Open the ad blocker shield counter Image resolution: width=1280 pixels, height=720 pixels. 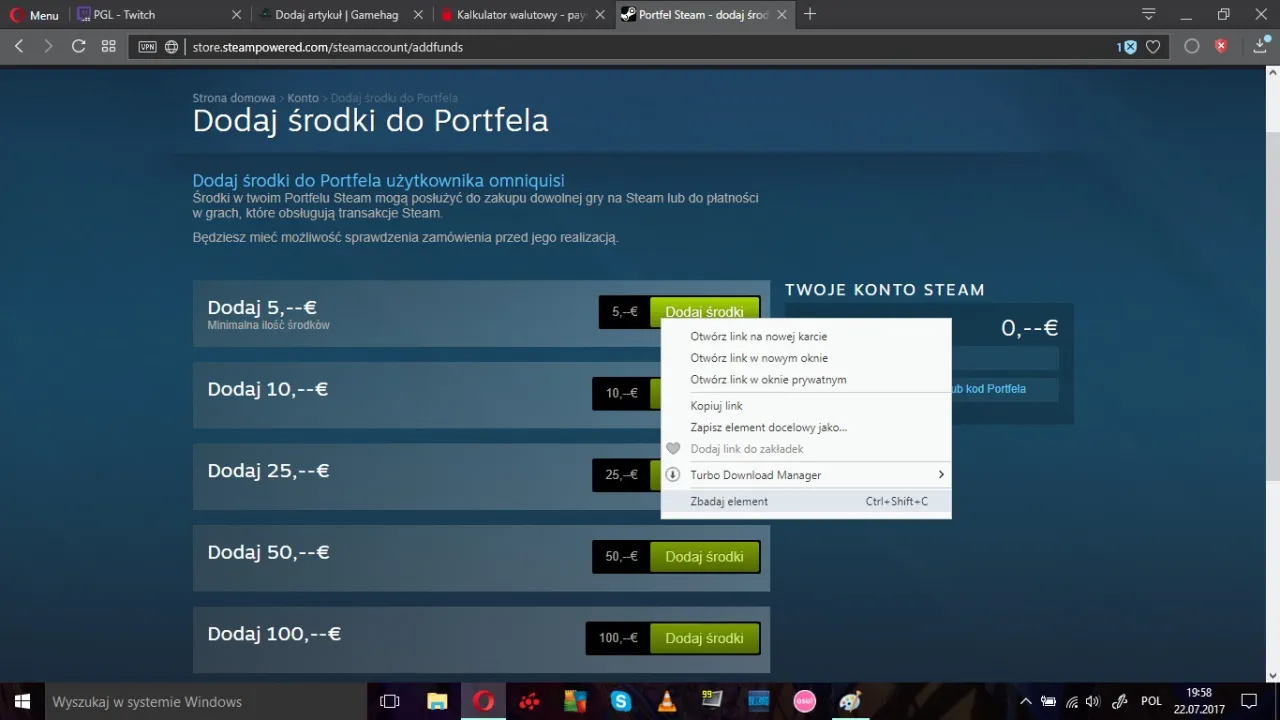click(x=1127, y=47)
